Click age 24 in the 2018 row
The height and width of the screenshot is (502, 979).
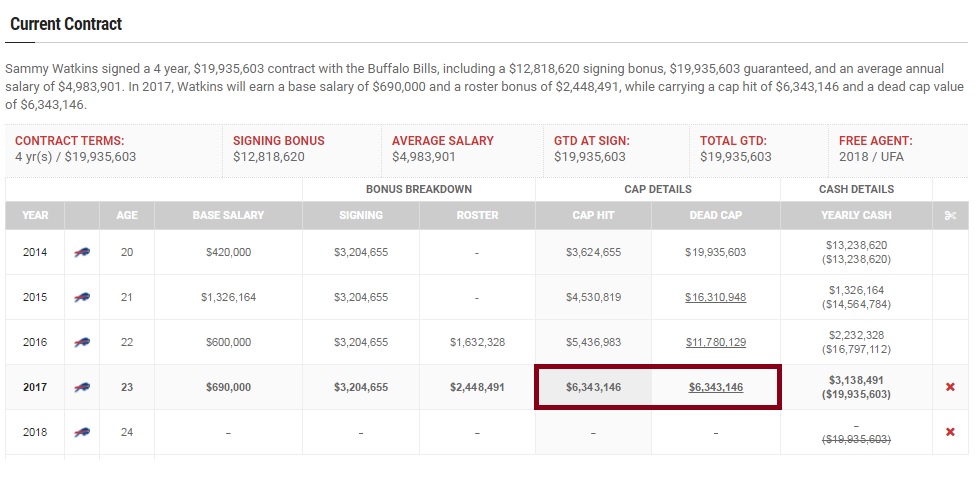[x=127, y=432]
